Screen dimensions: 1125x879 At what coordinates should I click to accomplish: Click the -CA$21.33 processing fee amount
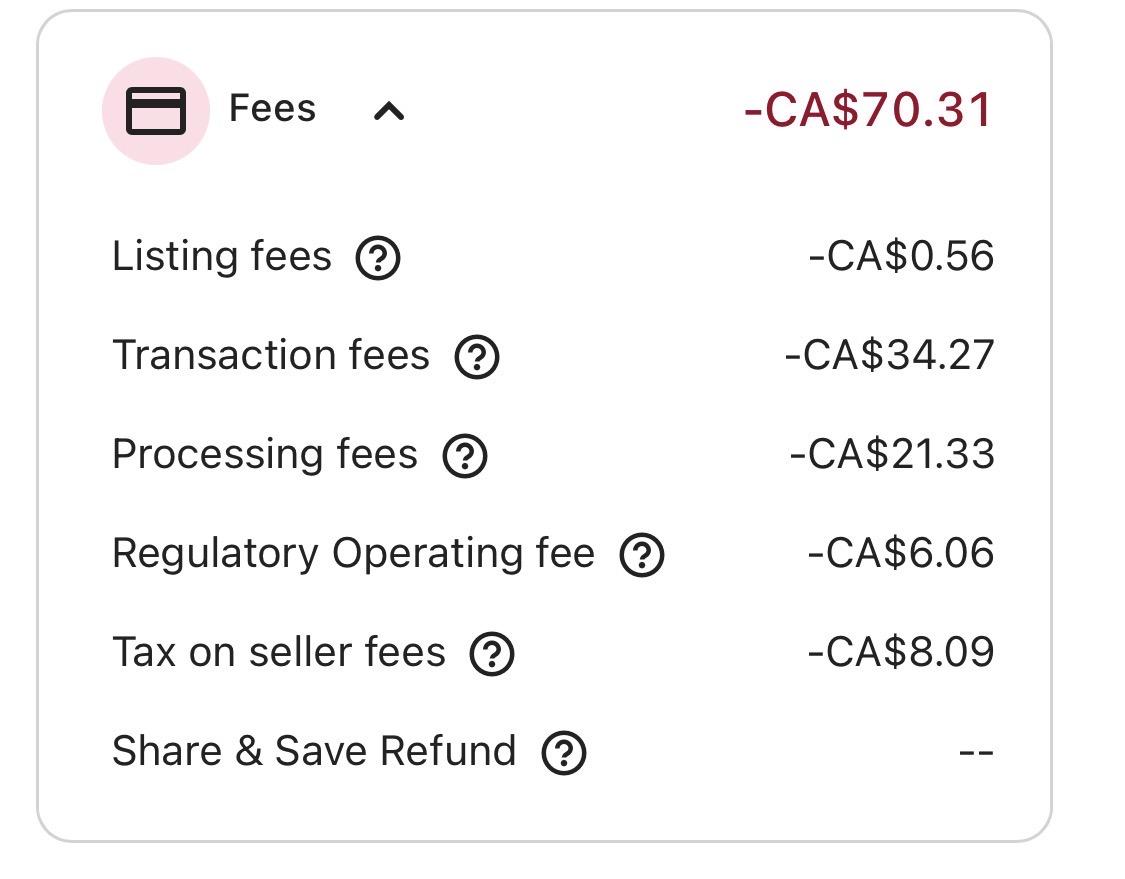coord(892,455)
